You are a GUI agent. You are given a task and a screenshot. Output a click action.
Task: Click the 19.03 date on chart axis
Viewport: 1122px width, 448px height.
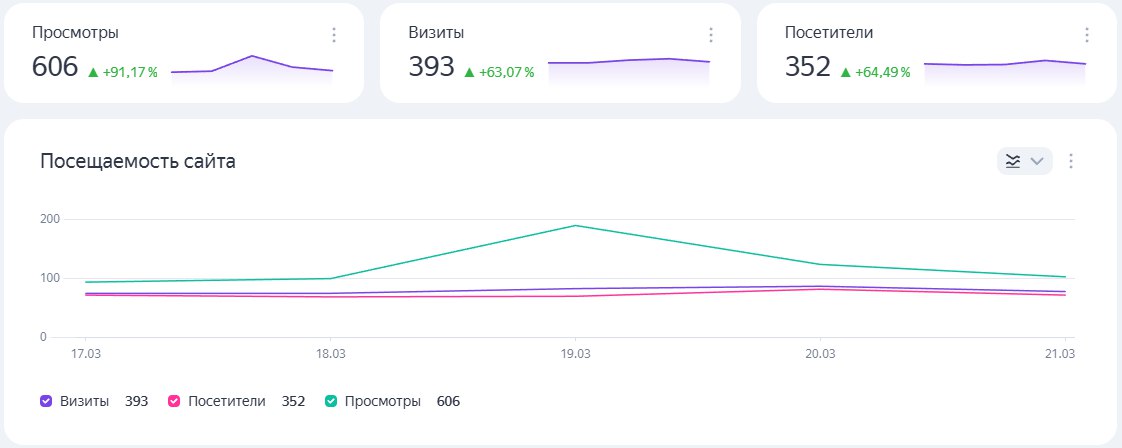click(x=575, y=353)
